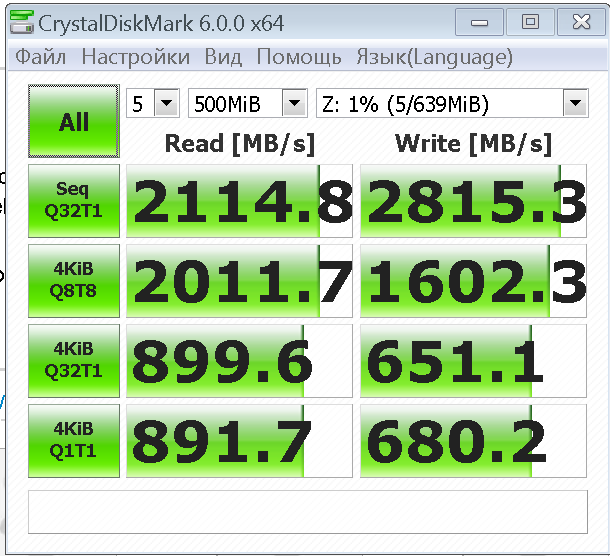Click the Seq write result 2815.3
This screenshot has height=556, width=610.
[473, 201]
